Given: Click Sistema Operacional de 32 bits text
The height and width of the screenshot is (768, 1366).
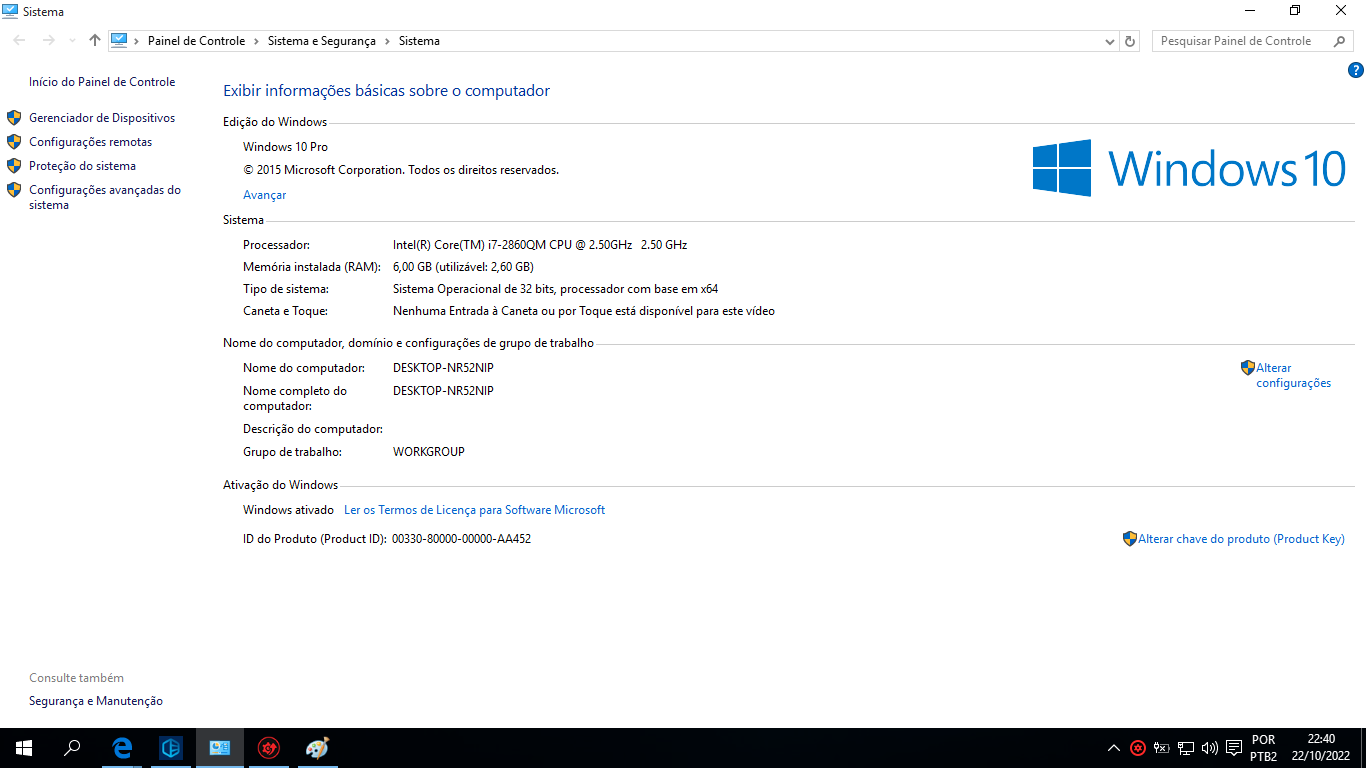Looking at the screenshot, I should 556,289.
